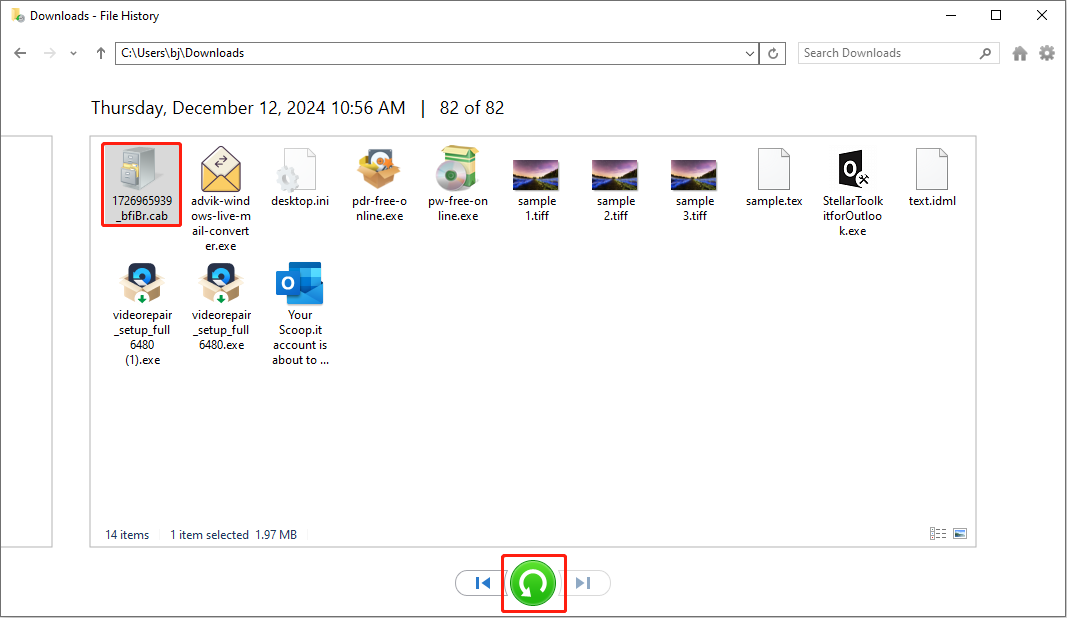
Task: Navigate back with the back arrow
Action: pos(20,53)
